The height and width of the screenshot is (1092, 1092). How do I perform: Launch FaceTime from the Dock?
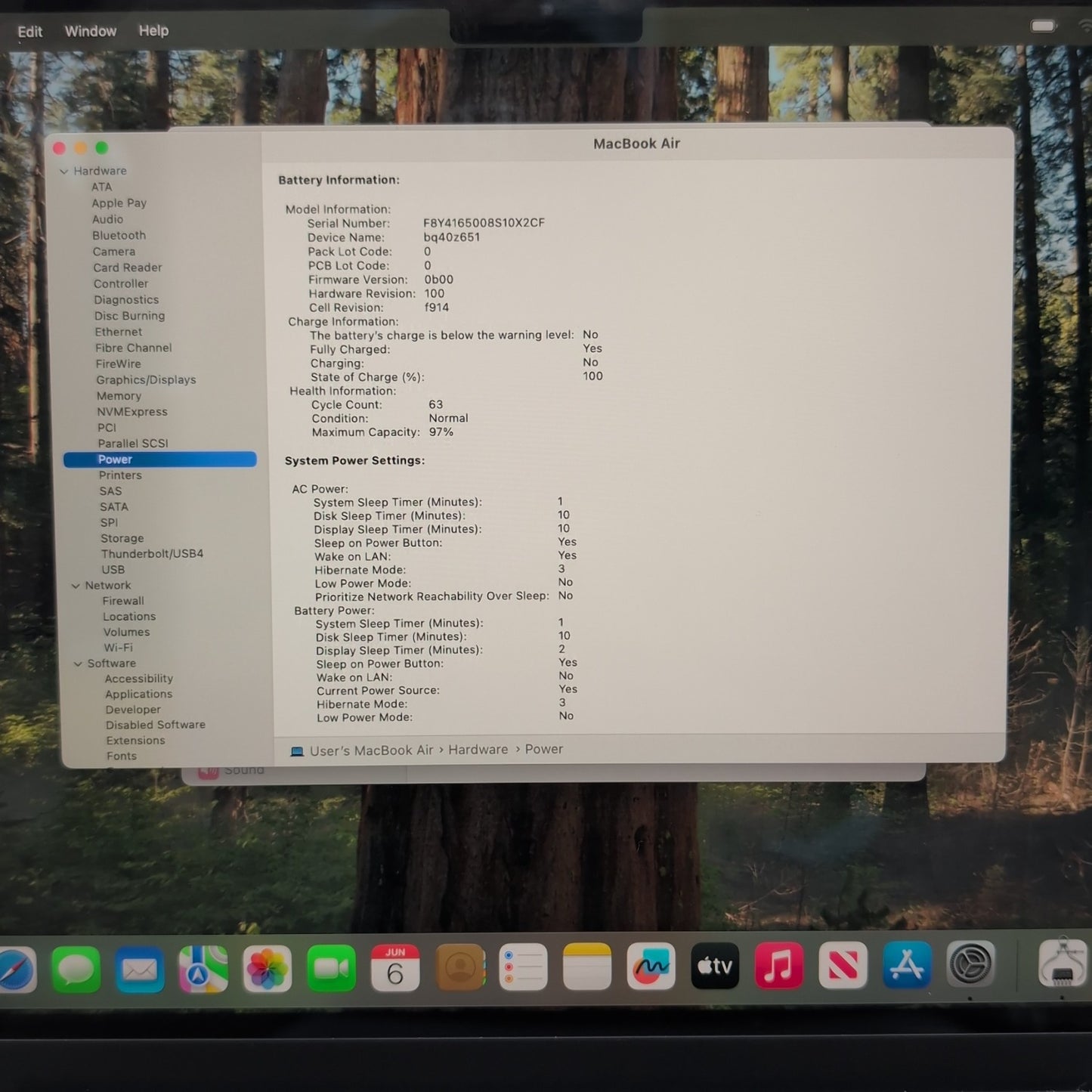pos(331,968)
